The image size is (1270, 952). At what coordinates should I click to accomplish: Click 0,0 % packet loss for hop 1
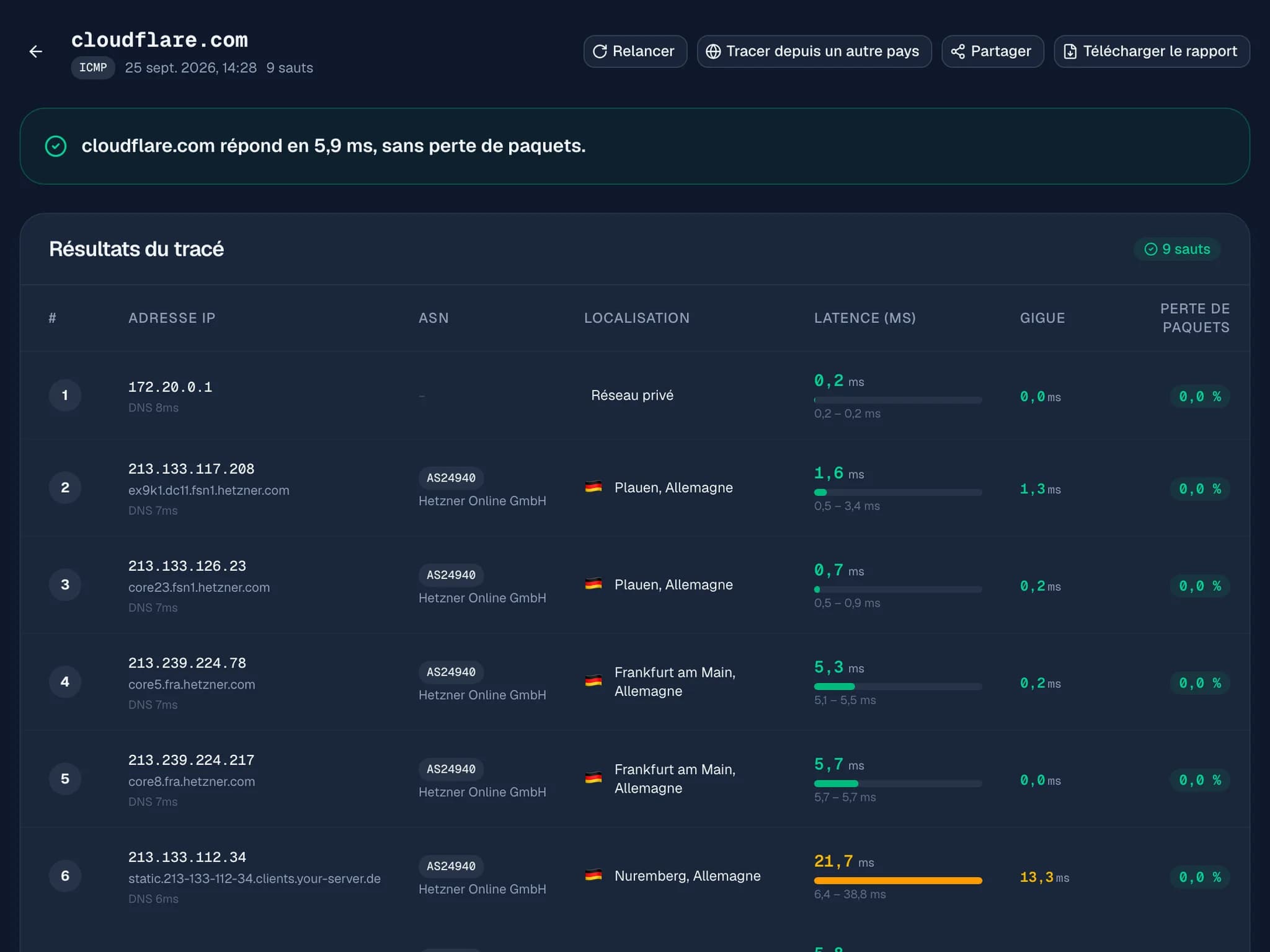coord(1200,397)
